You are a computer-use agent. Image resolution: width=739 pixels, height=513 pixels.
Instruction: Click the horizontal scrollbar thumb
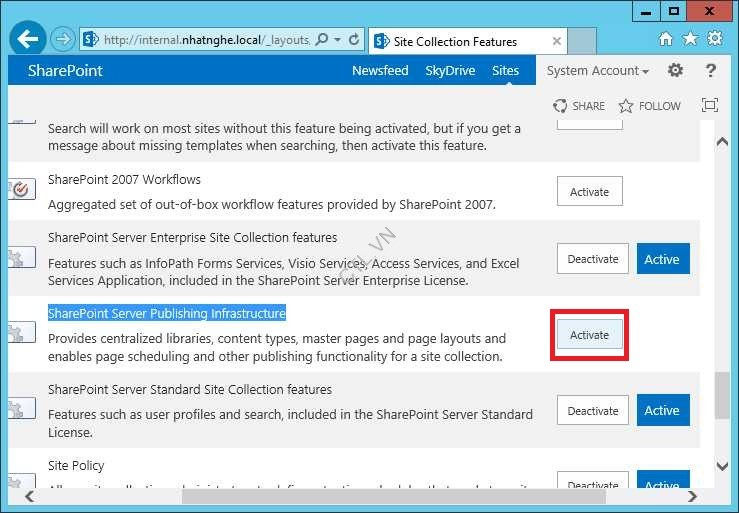[x=394, y=496]
